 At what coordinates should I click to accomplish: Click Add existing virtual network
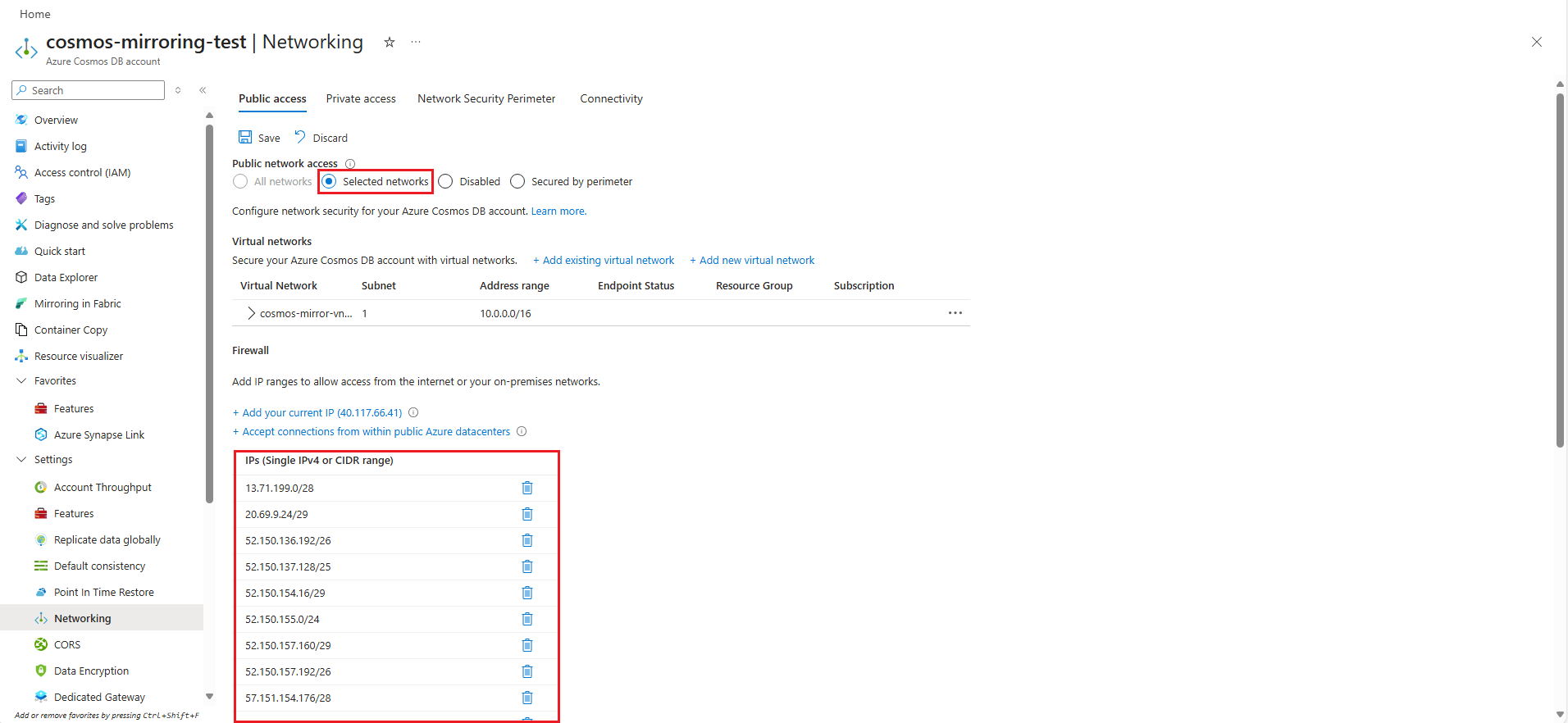604,260
